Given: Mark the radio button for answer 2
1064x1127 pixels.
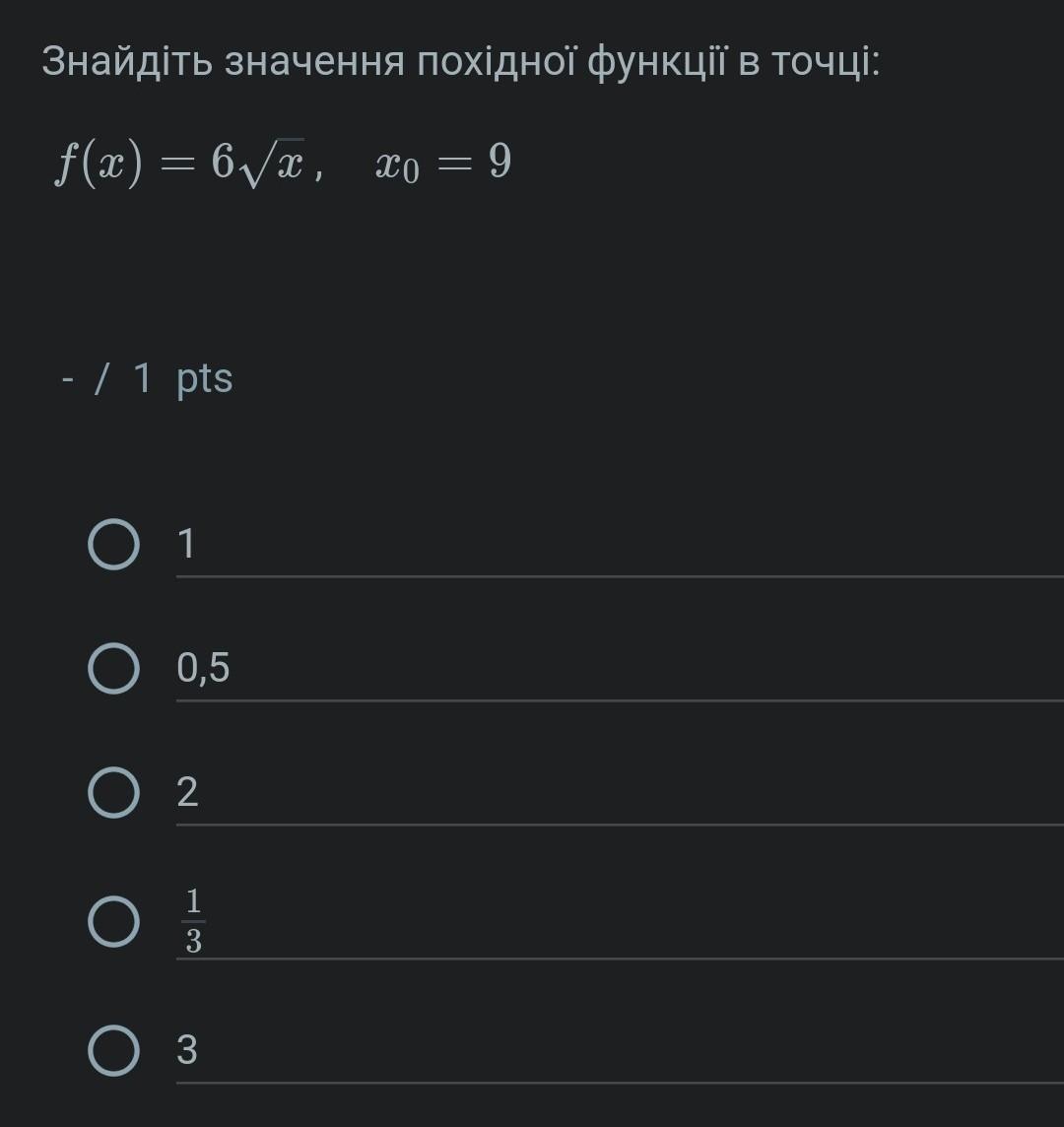Looking at the screenshot, I should coord(113,793).
